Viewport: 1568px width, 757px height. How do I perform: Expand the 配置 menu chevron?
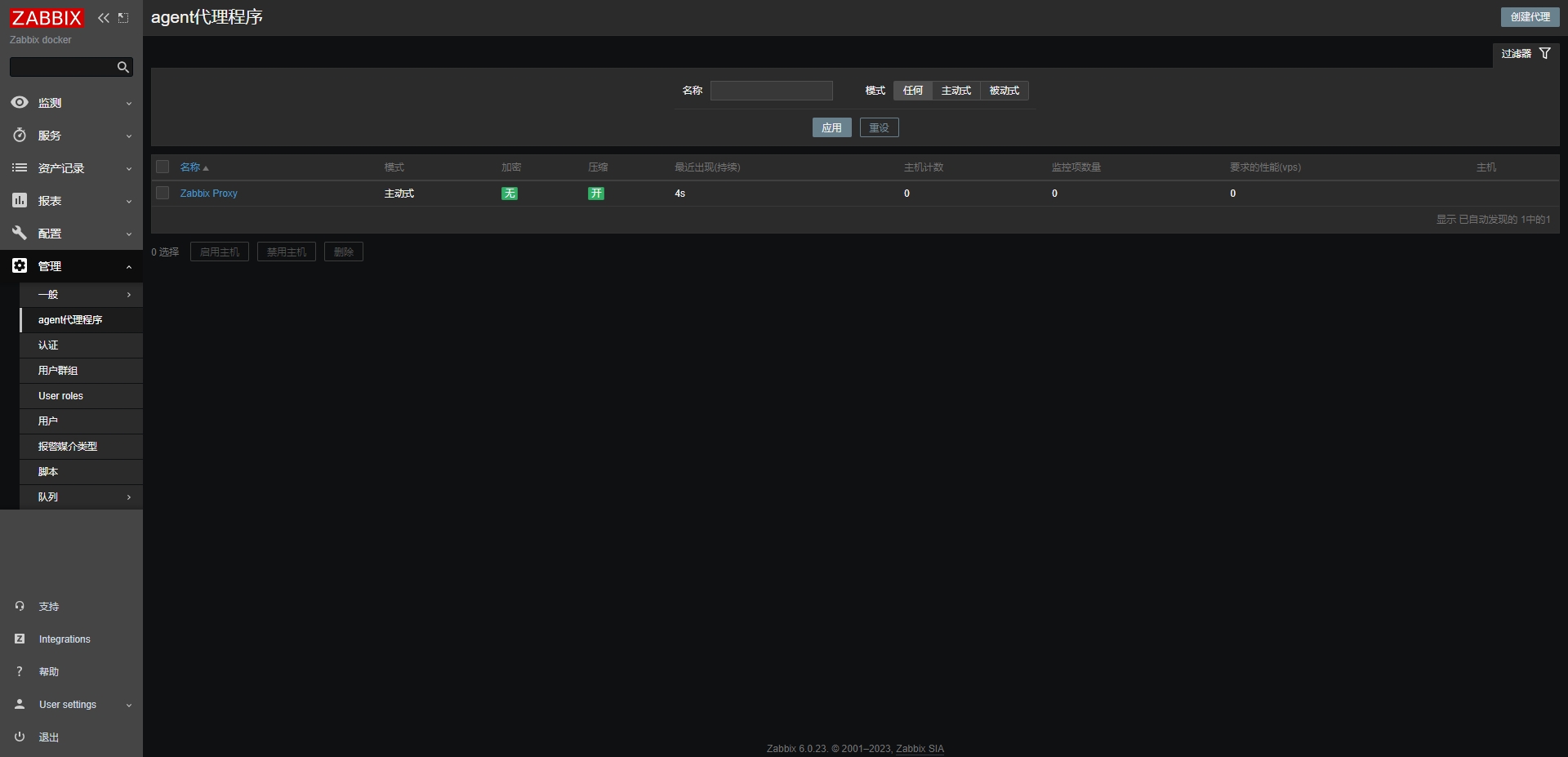tap(128, 234)
